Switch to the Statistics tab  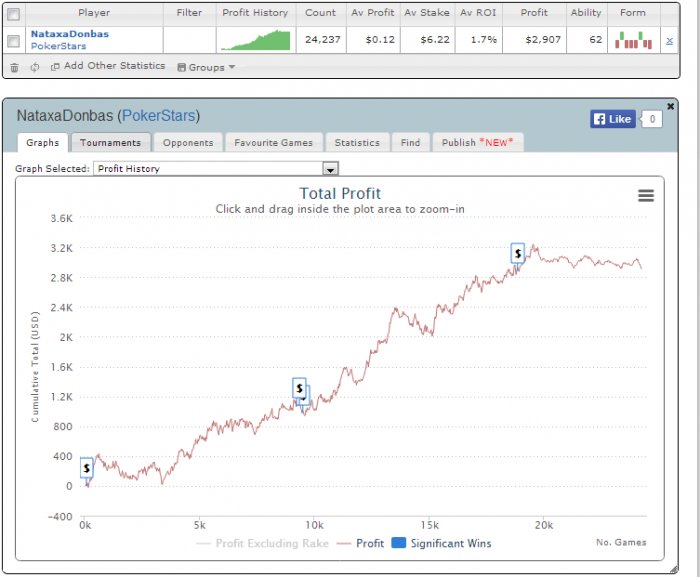[357, 143]
